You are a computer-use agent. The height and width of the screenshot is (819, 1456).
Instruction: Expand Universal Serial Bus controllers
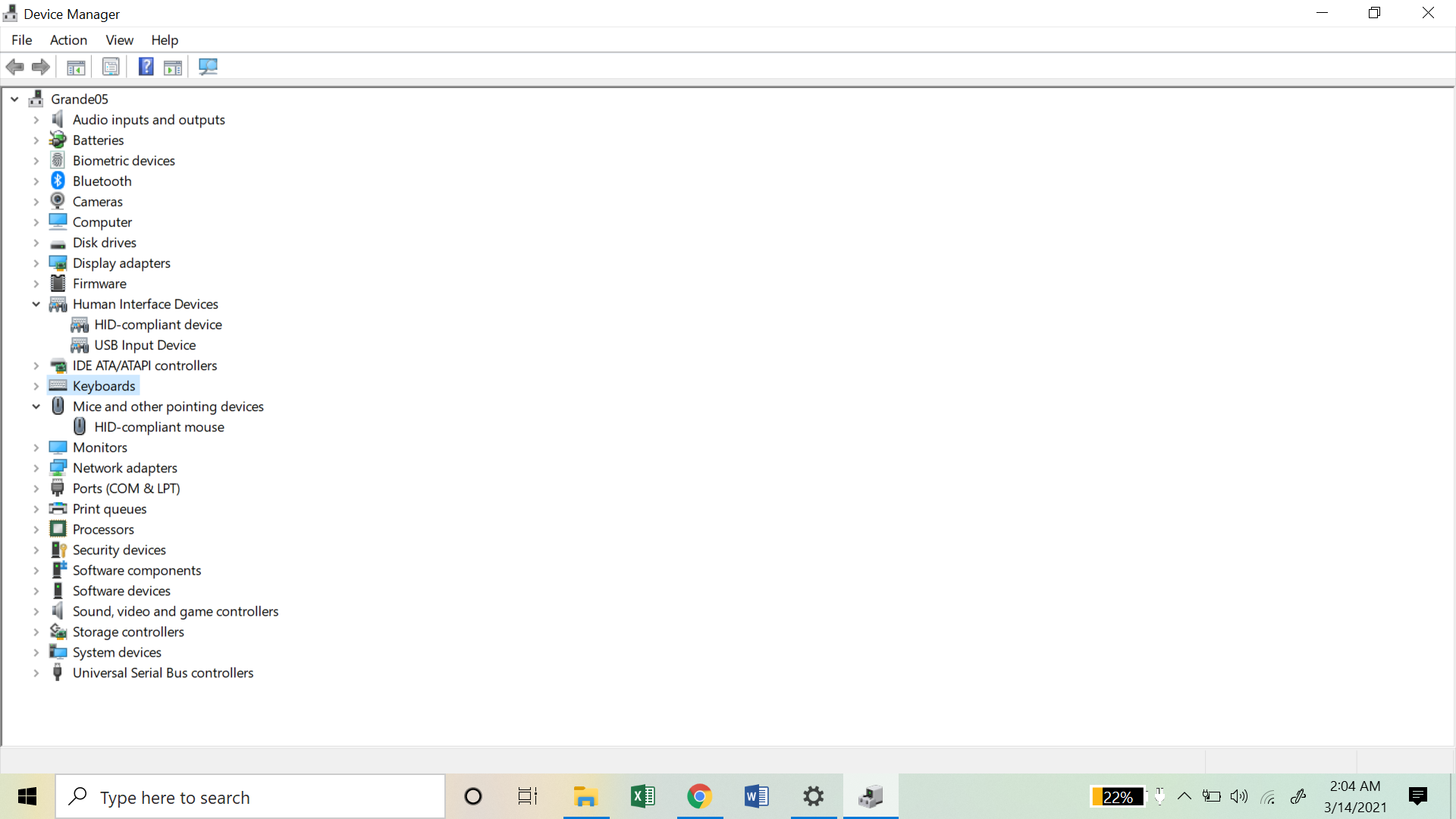tap(36, 673)
